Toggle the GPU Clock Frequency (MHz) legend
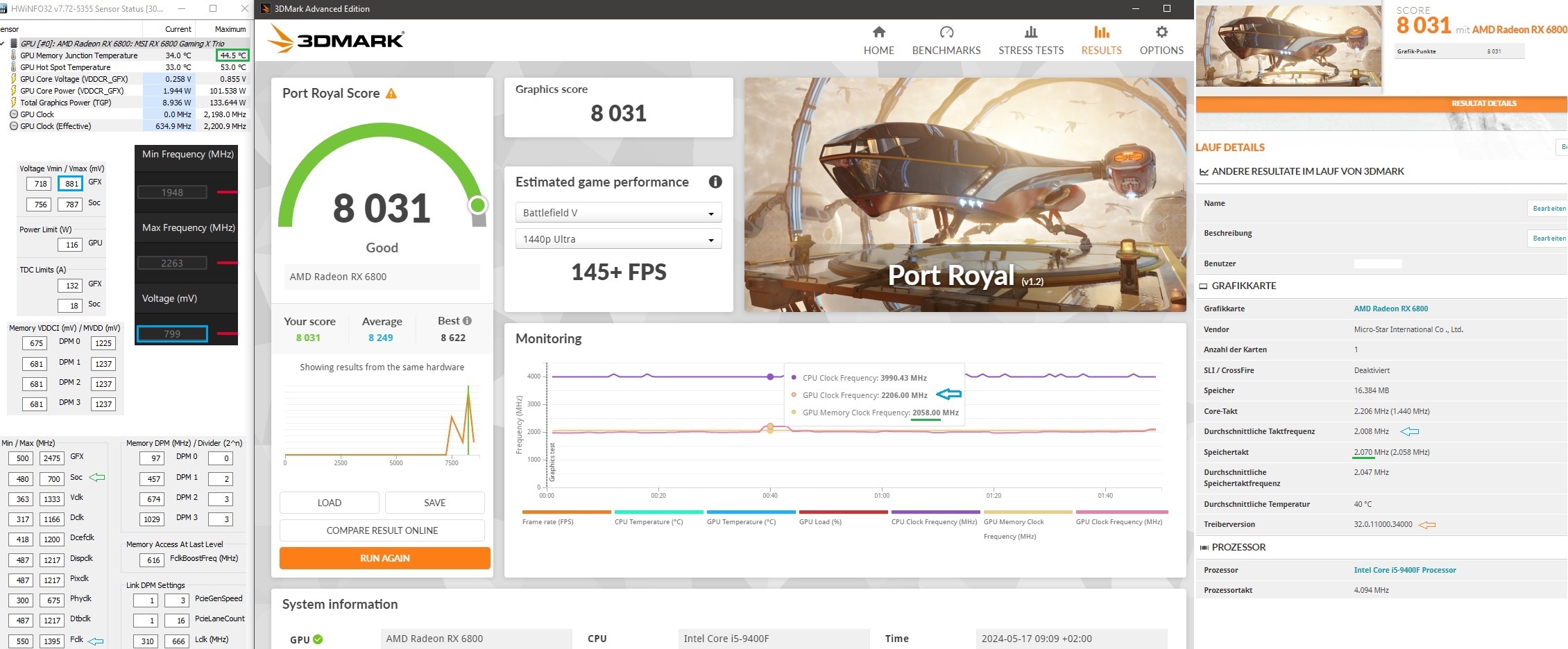The height and width of the screenshot is (649, 1568). [x=1121, y=517]
